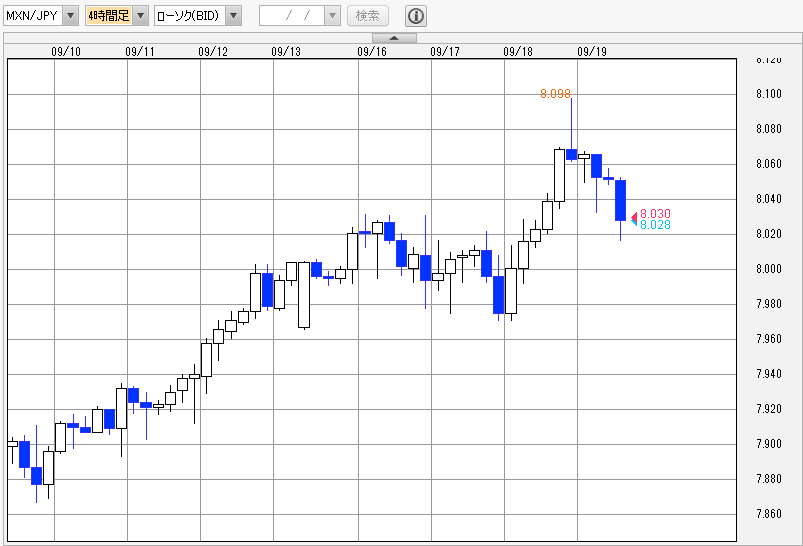Select the 09/11 date on time axis
Viewport: 803px width, 546px height.
coord(140,51)
